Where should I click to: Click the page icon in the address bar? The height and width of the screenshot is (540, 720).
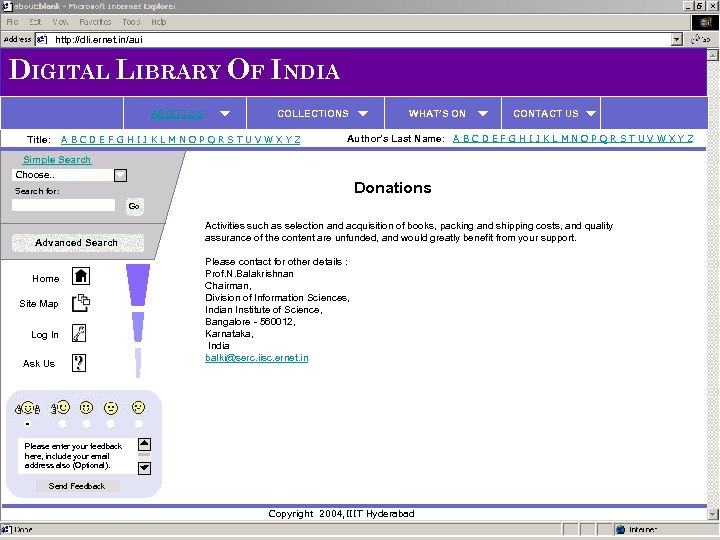(42, 39)
